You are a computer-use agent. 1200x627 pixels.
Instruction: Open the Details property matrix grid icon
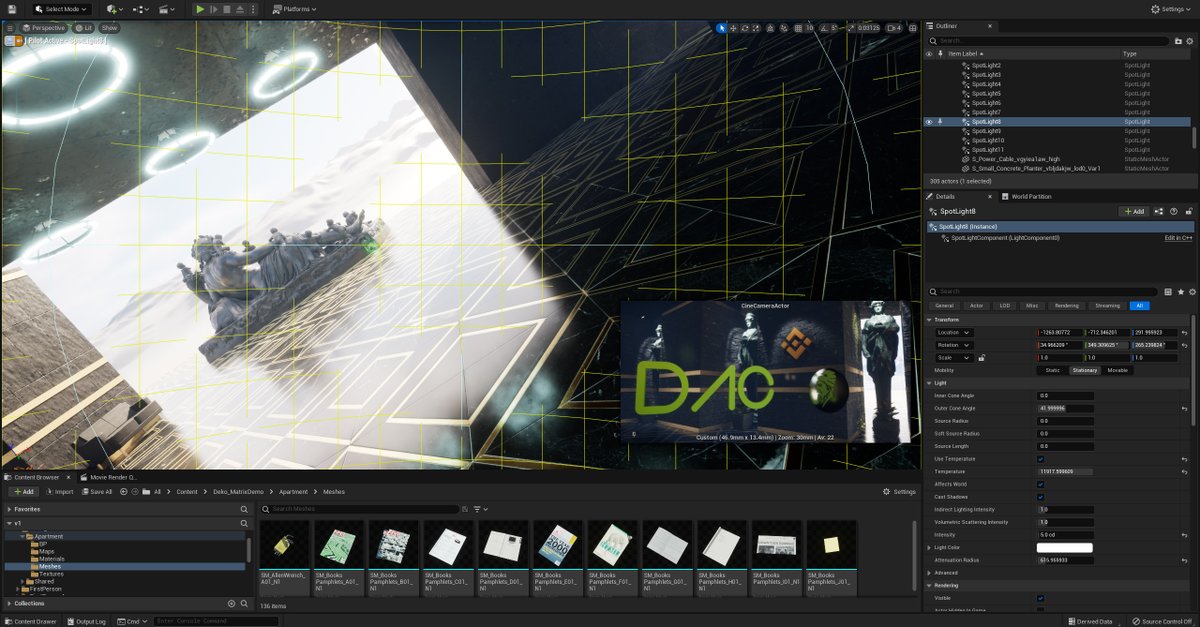point(1168,291)
